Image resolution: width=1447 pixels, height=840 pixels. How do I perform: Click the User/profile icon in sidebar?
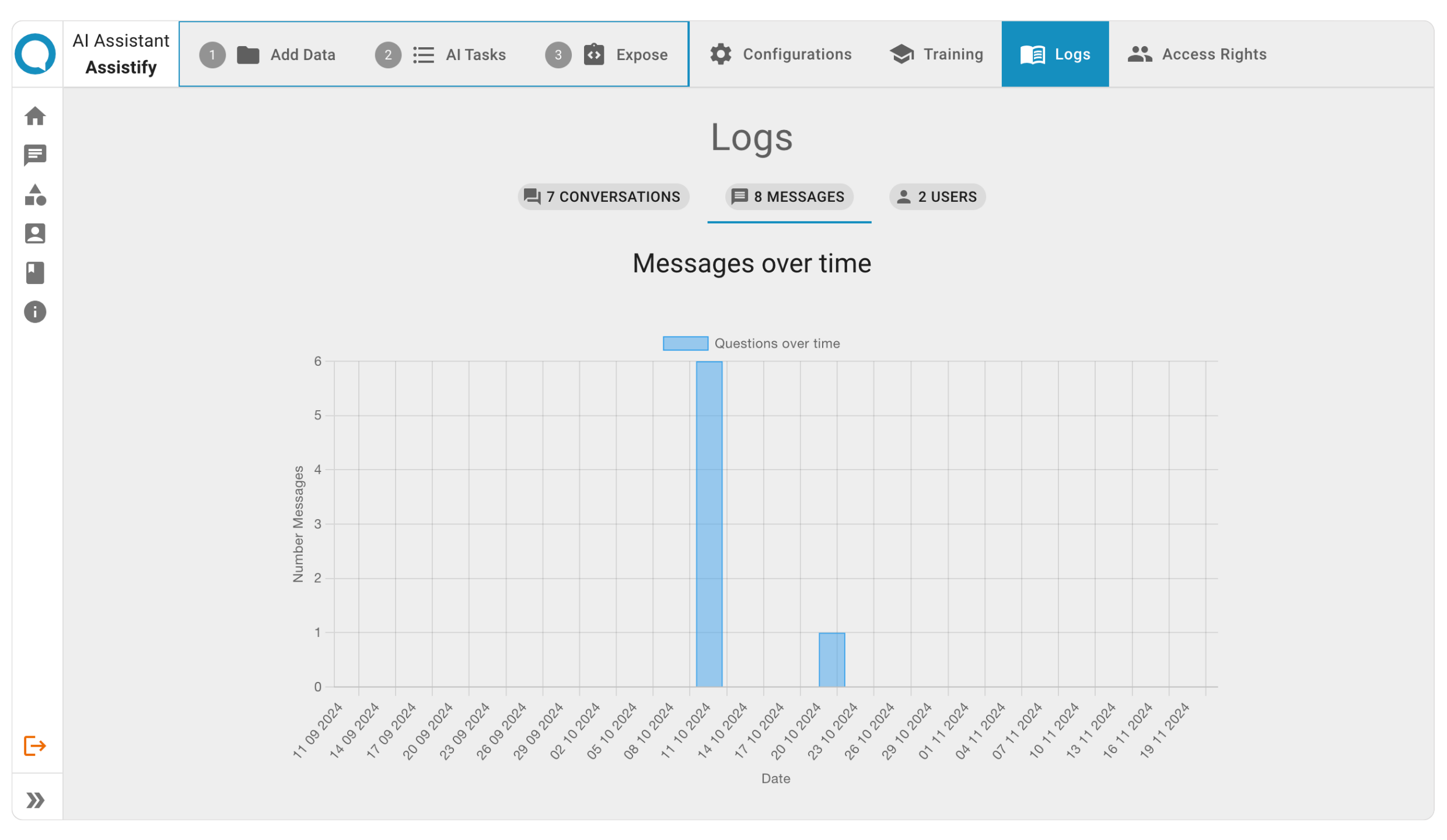[x=35, y=233]
